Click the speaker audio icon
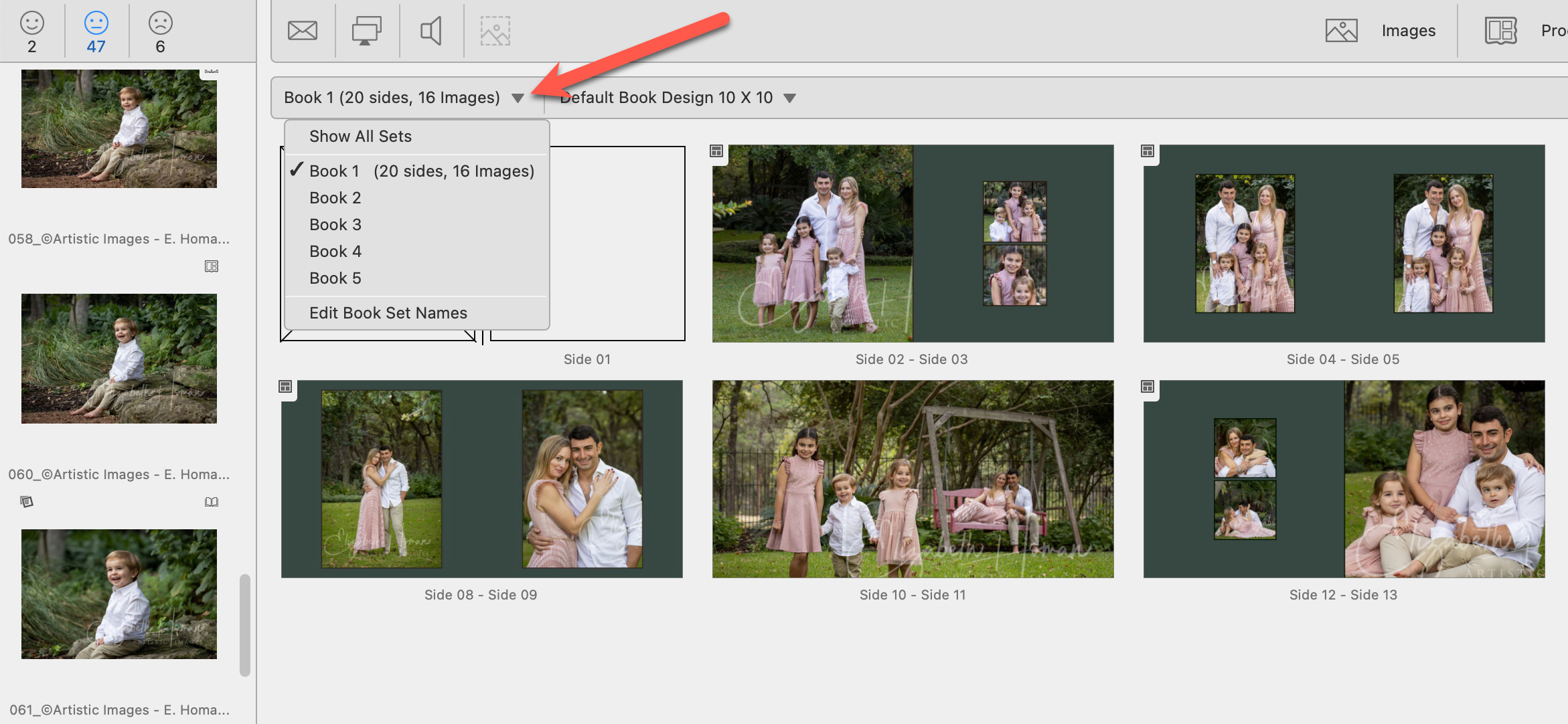This screenshot has height=724, width=1568. (x=430, y=31)
